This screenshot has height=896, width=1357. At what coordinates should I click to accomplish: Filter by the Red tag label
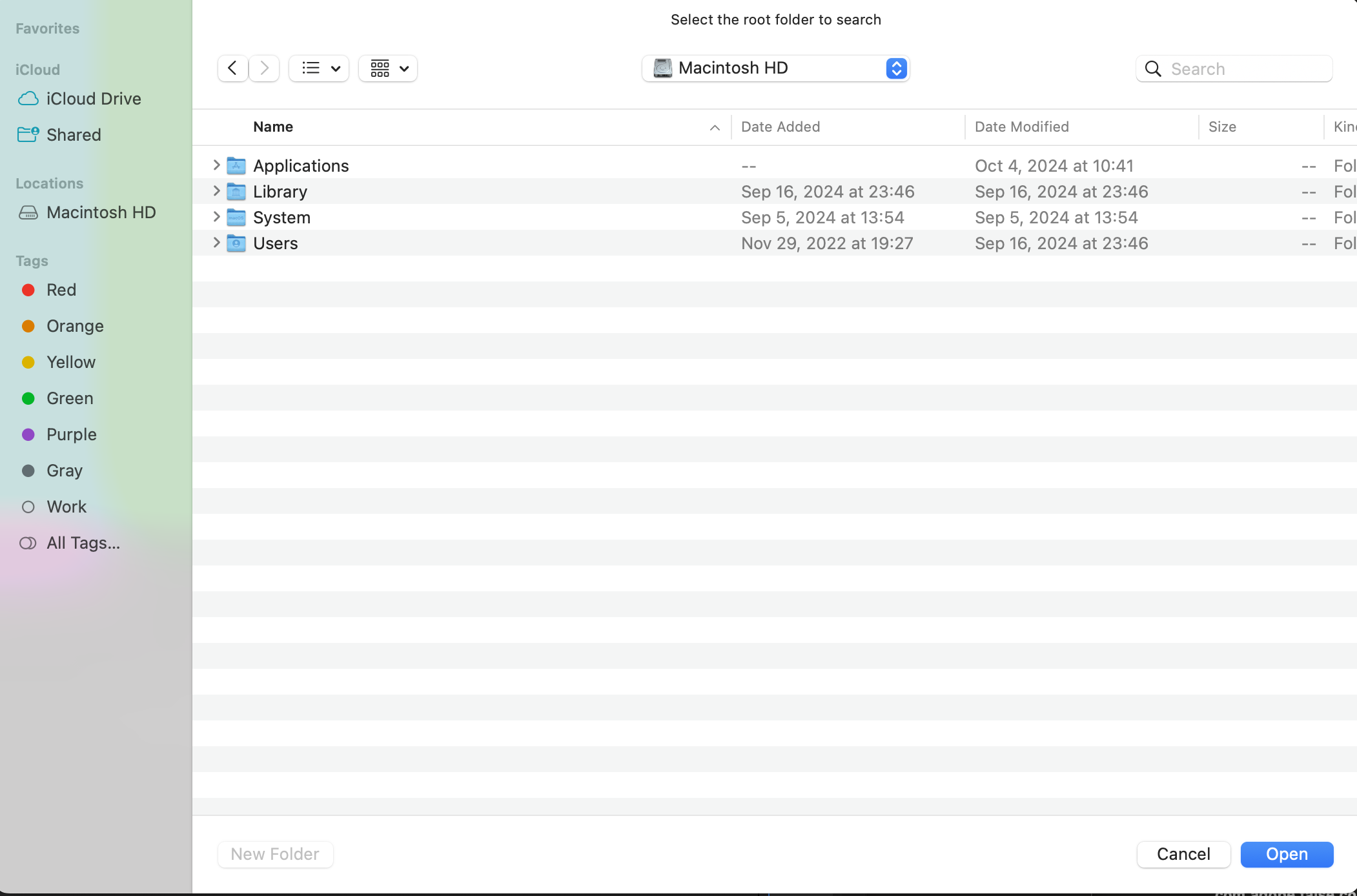(61, 290)
